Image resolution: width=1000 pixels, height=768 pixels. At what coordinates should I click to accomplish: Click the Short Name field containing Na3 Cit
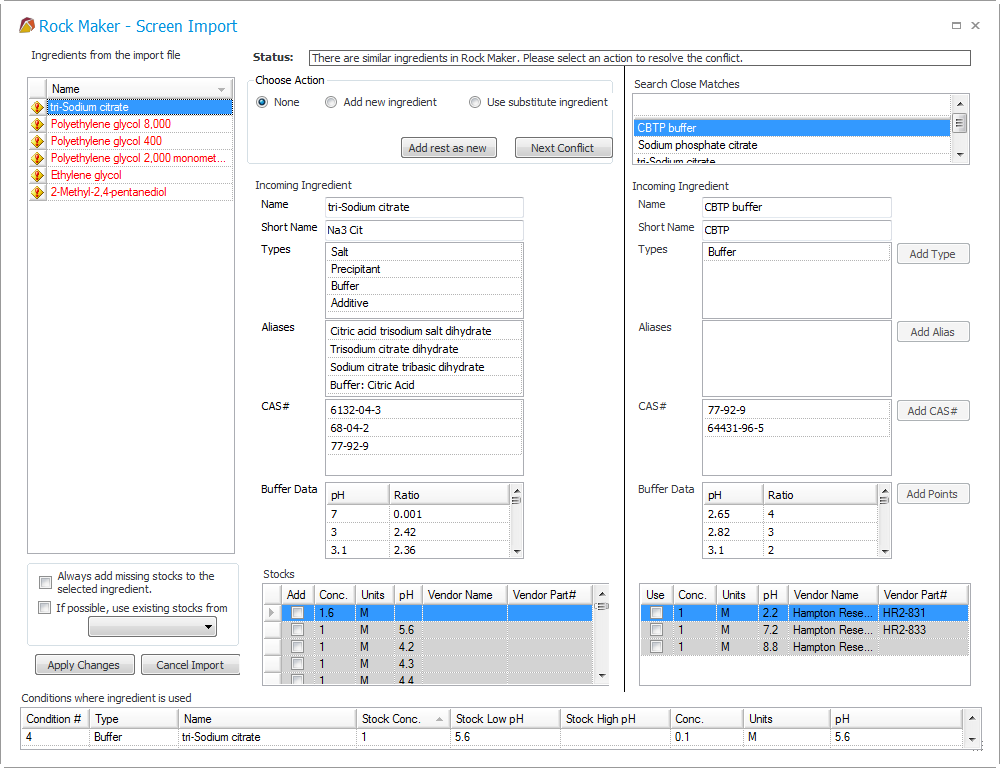424,230
